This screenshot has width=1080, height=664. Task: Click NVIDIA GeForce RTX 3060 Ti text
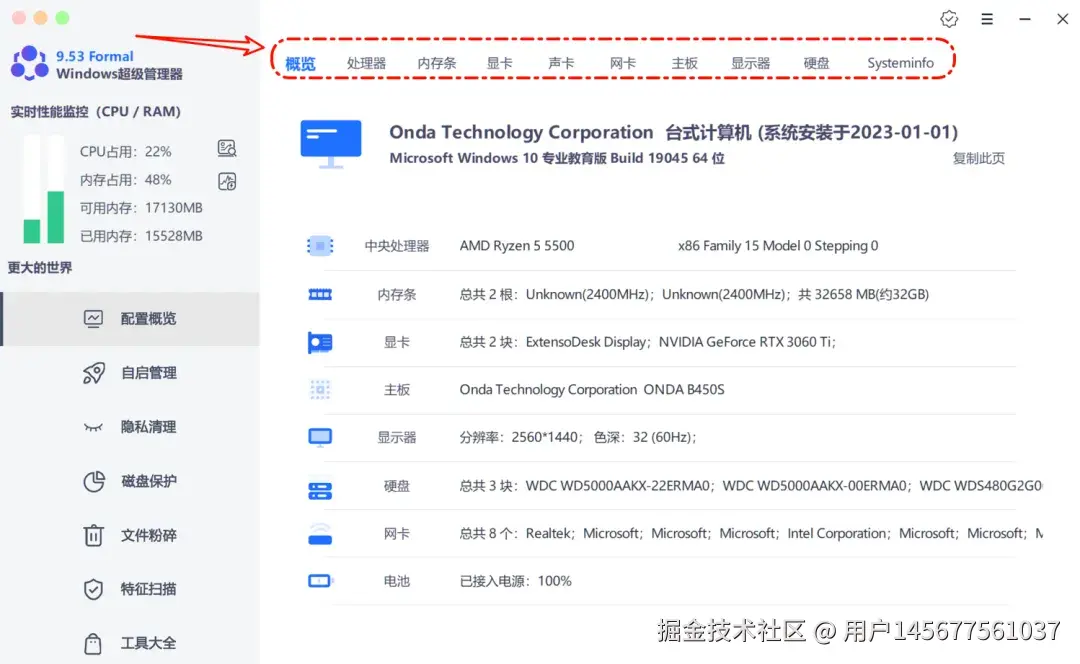pos(745,342)
